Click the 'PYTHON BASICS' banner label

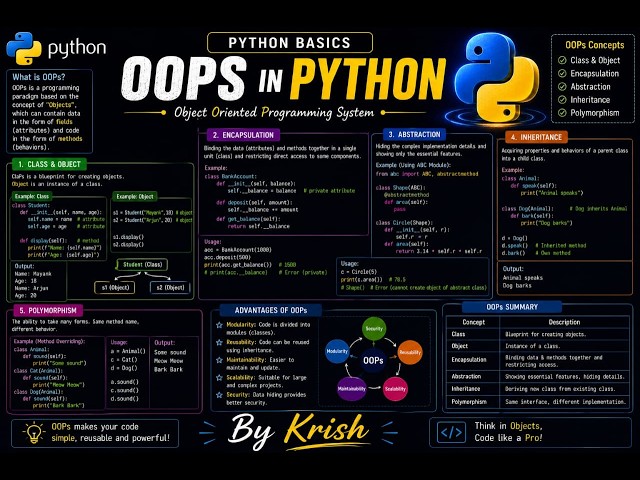(290, 43)
